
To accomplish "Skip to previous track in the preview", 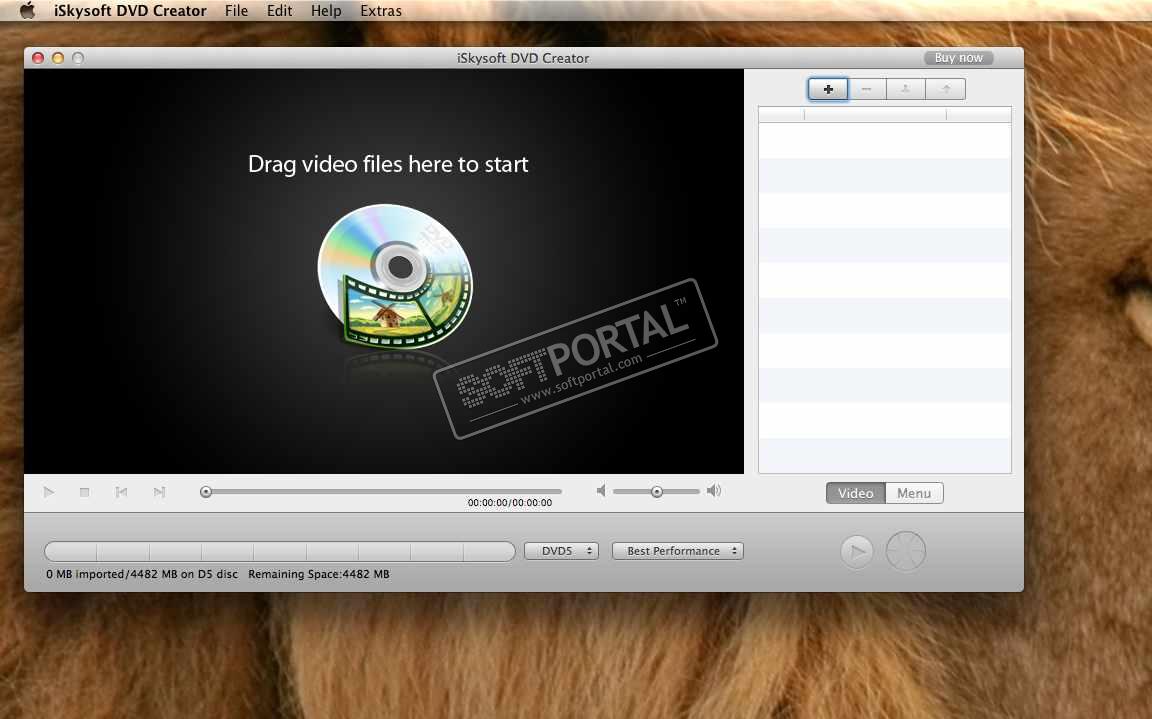I will click(121, 491).
